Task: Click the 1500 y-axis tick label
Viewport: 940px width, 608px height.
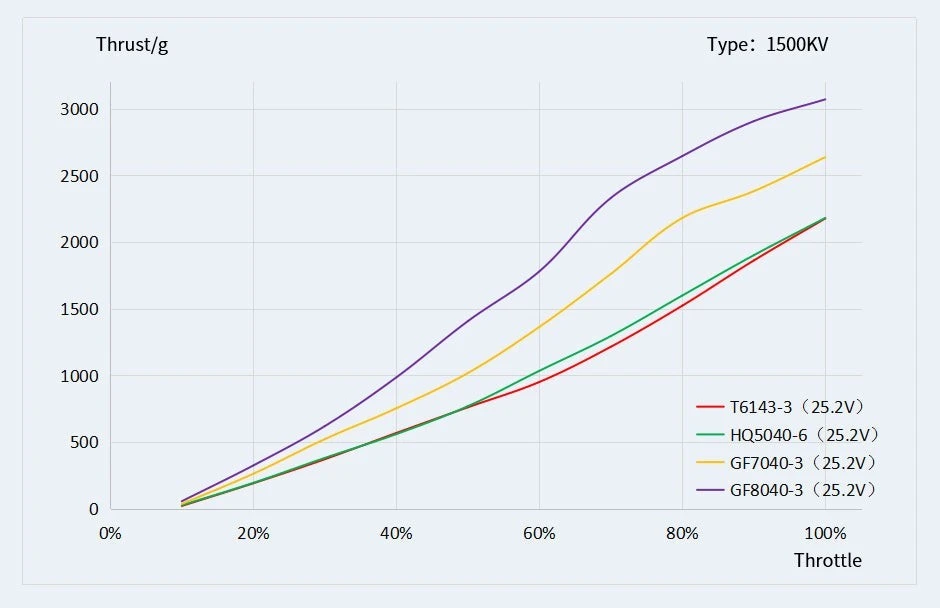Action: point(79,309)
